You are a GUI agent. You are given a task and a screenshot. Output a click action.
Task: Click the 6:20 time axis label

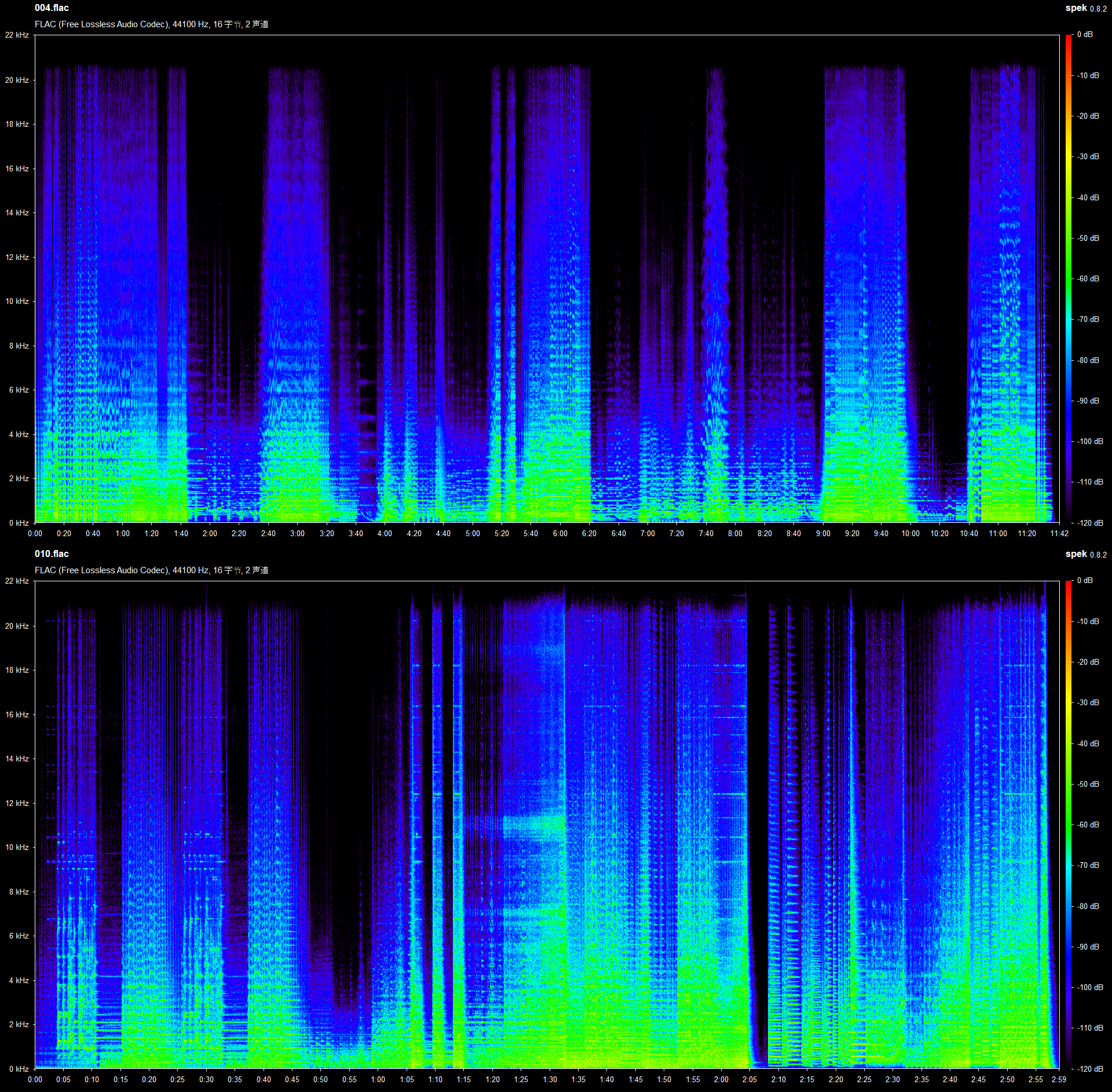tap(589, 533)
